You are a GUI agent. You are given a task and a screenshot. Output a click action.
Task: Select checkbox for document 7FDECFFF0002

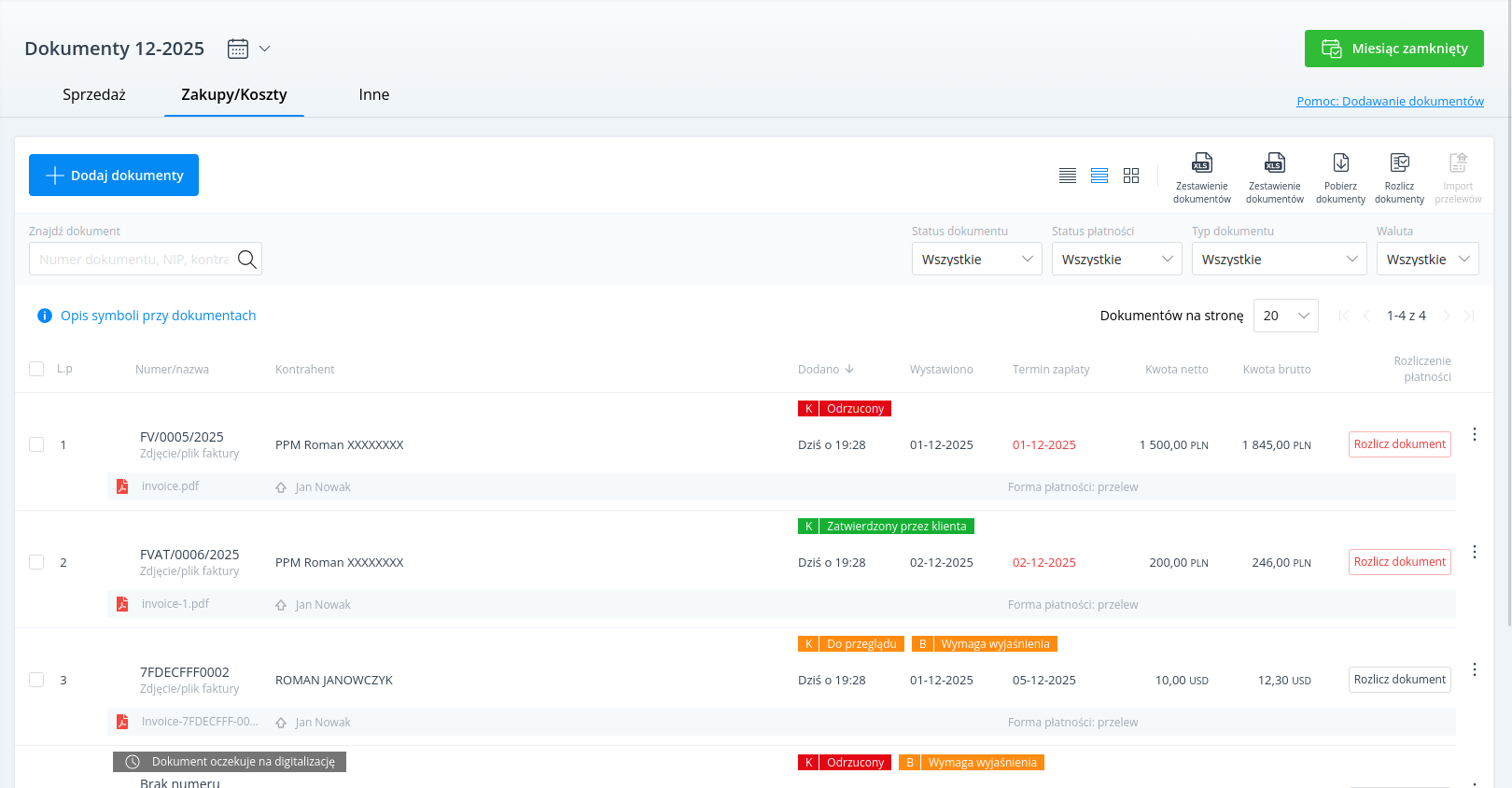pyautogui.click(x=36, y=680)
